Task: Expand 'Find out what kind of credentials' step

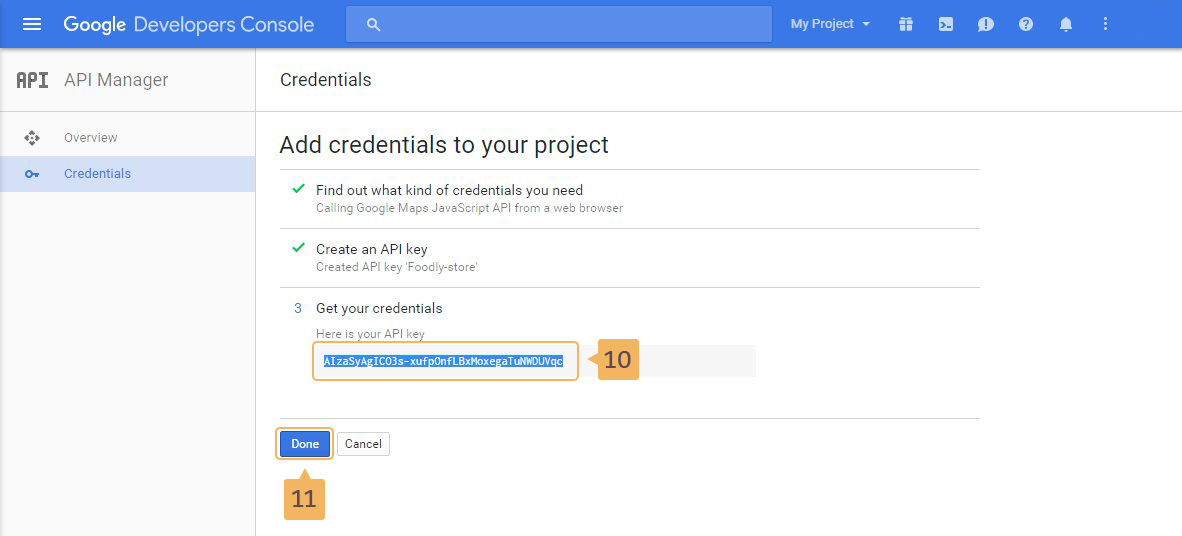Action: pyautogui.click(x=449, y=190)
